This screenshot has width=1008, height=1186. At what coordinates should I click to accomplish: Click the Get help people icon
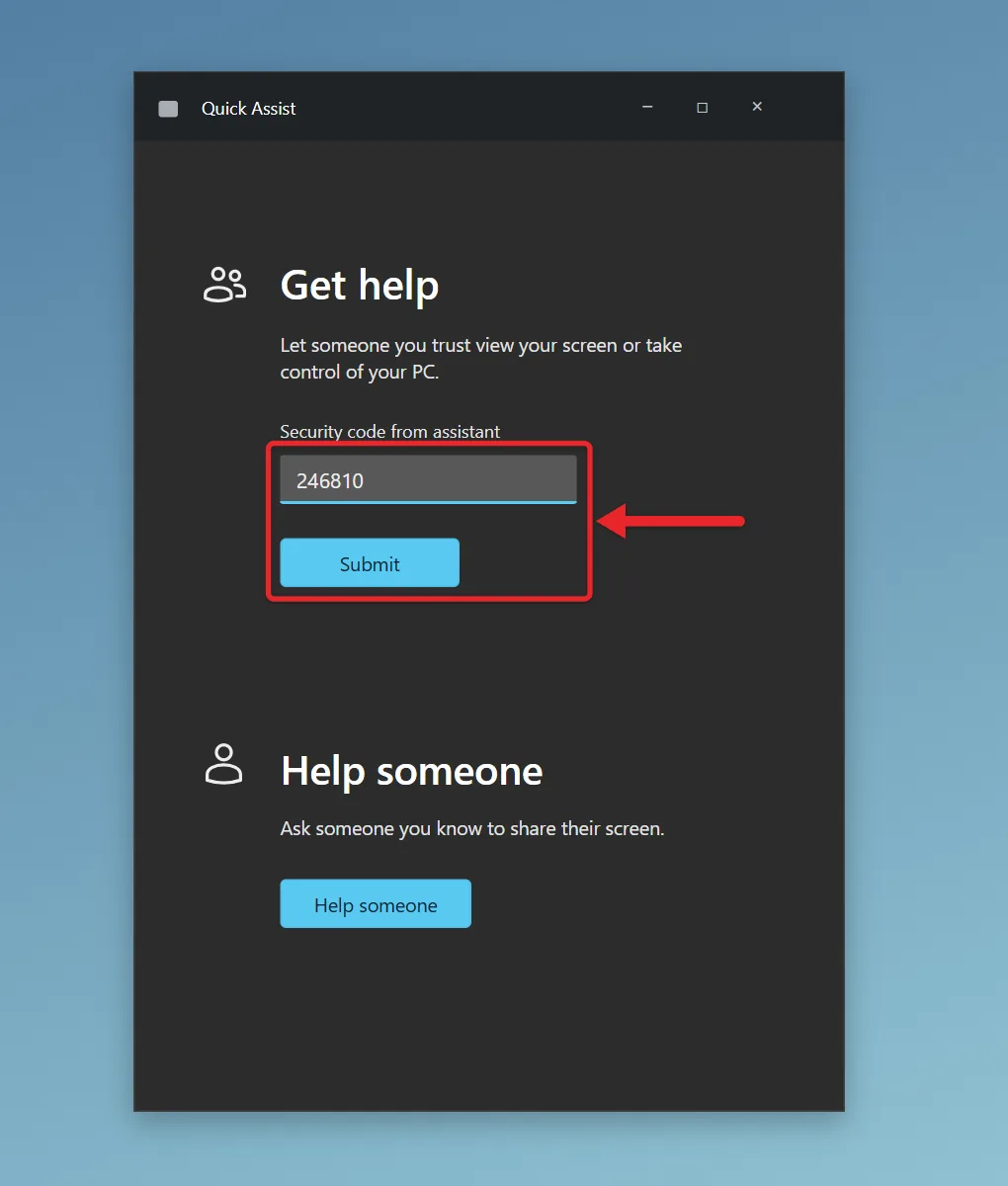pos(224,285)
